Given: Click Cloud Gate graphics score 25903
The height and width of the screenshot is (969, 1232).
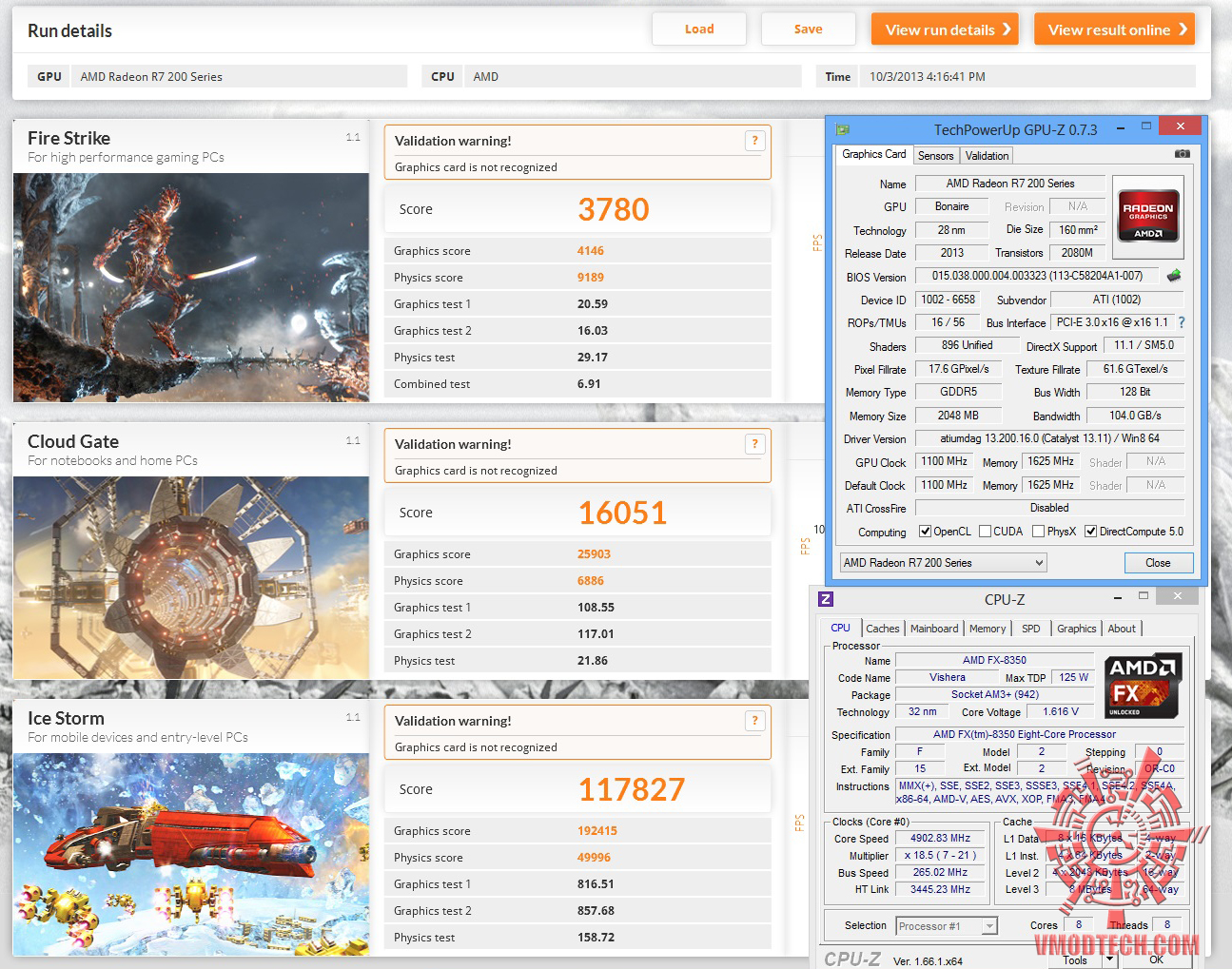Looking at the screenshot, I should point(595,554).
